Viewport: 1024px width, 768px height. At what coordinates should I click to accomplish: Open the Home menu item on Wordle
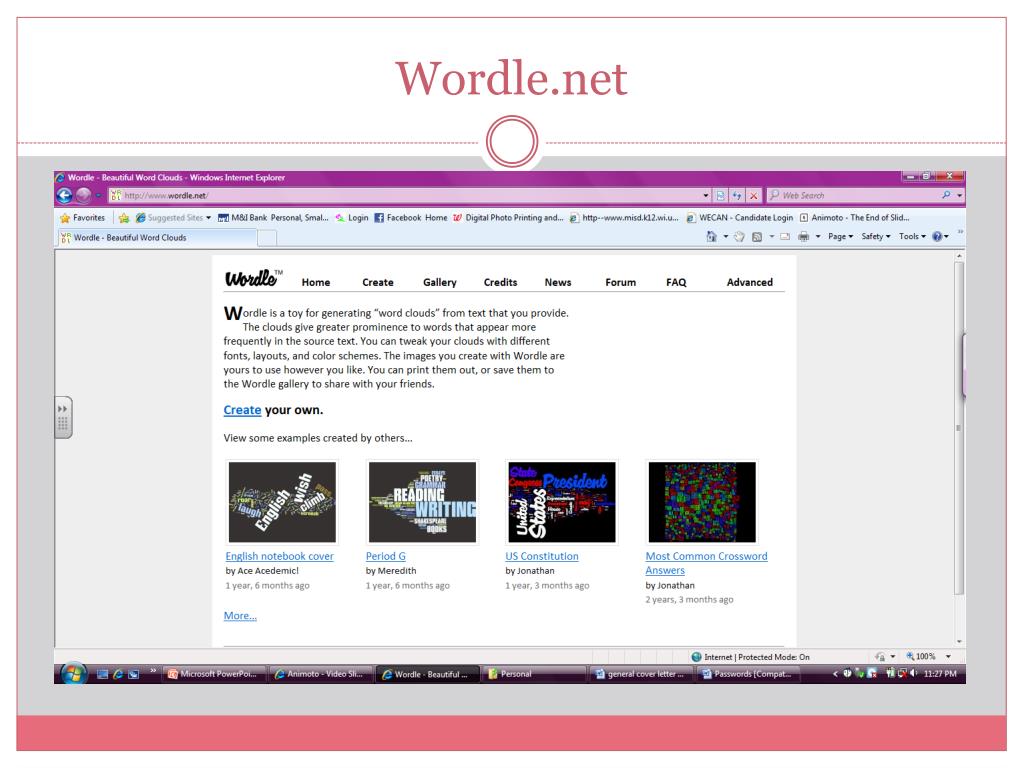click(315, 282)
